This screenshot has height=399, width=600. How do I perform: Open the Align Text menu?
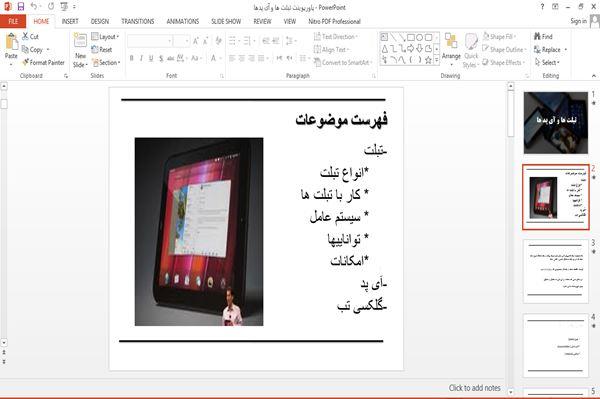[x=332, y=49]
